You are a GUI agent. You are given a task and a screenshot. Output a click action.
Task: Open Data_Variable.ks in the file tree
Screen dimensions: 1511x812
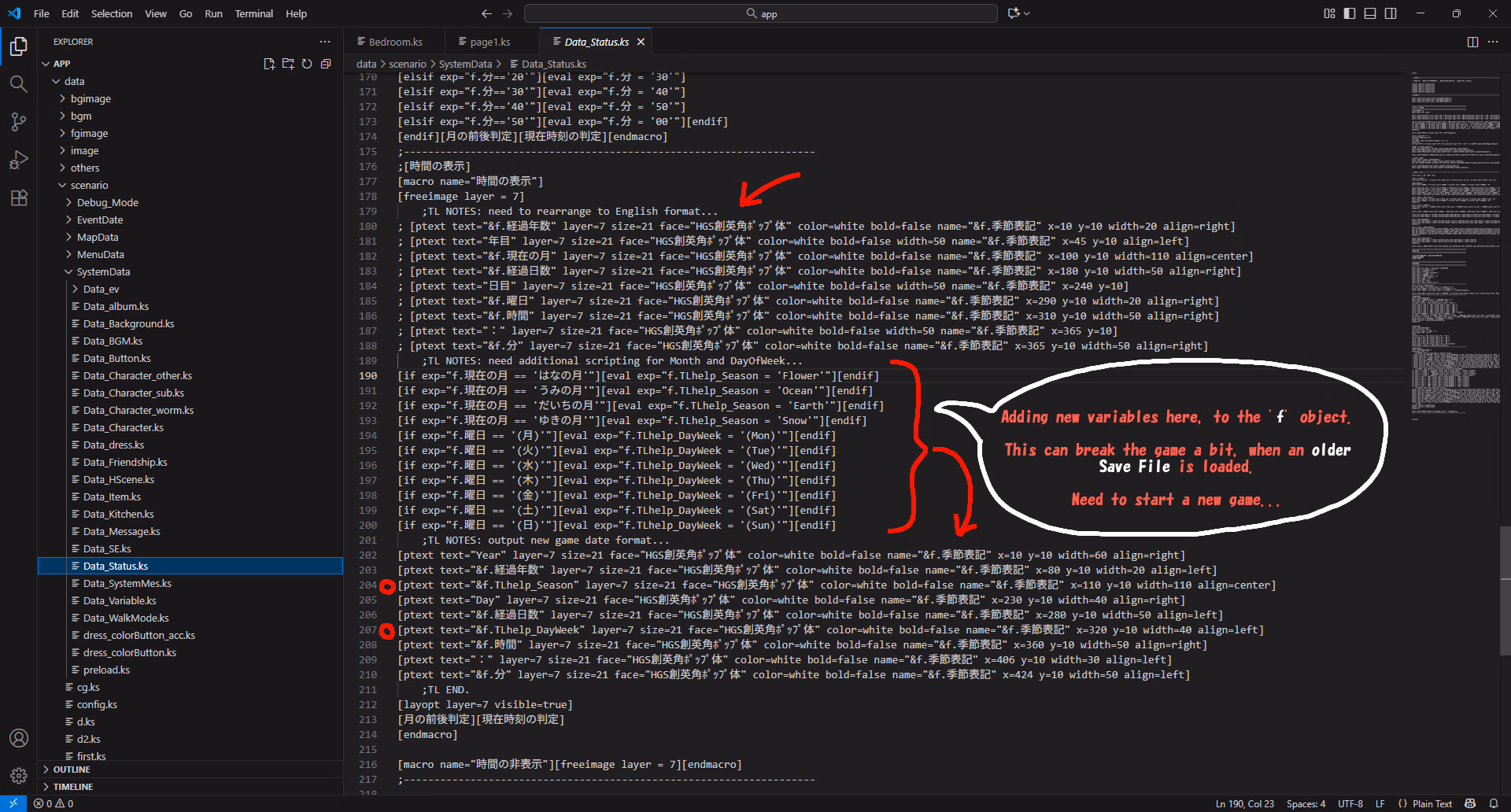(x=120, y=600)
